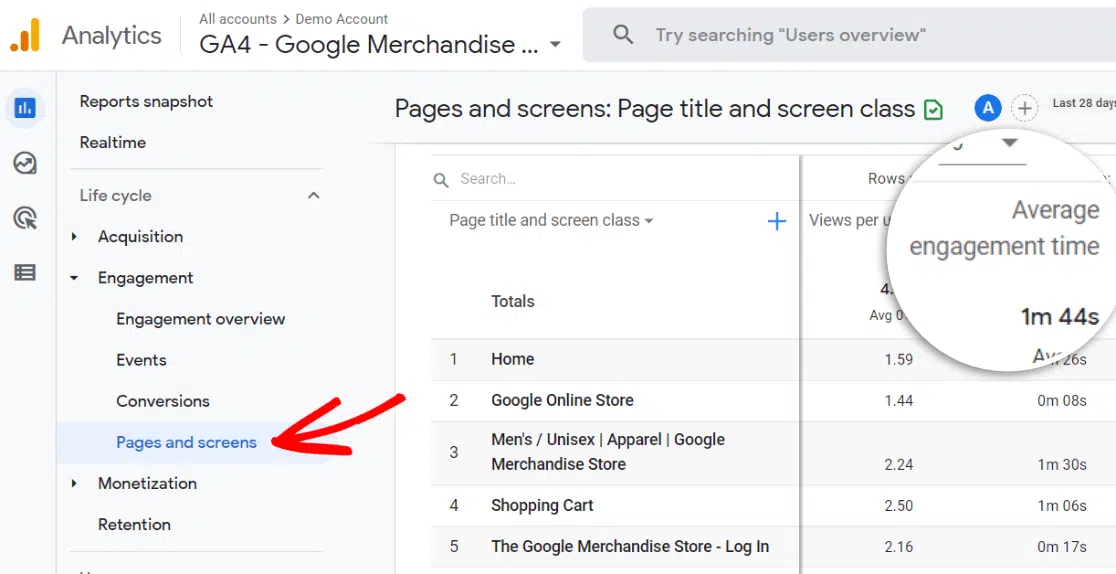The height and width of the screenshot is (574, 1116).
Task: Select Pages and screens report
Action: click(186, 442)
